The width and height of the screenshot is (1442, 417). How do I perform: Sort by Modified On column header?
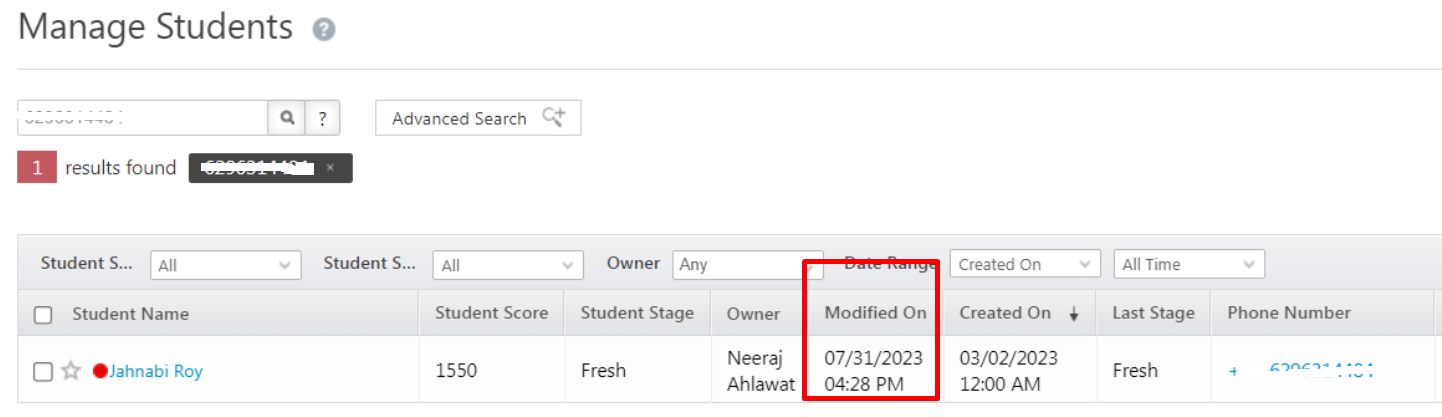pyautogui.click(x=875, y=313)
